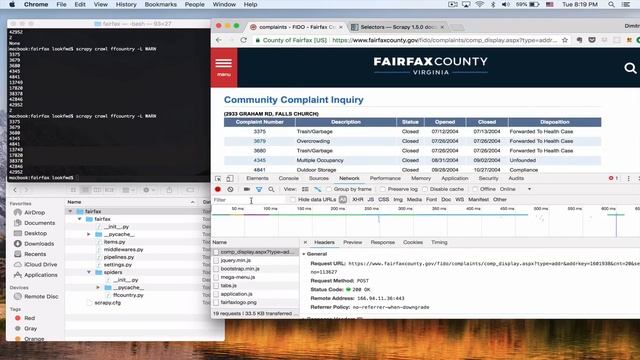Go back in Finder window
Image resolution: width=640 pixels, height=360 pixels.
(15, 190)
